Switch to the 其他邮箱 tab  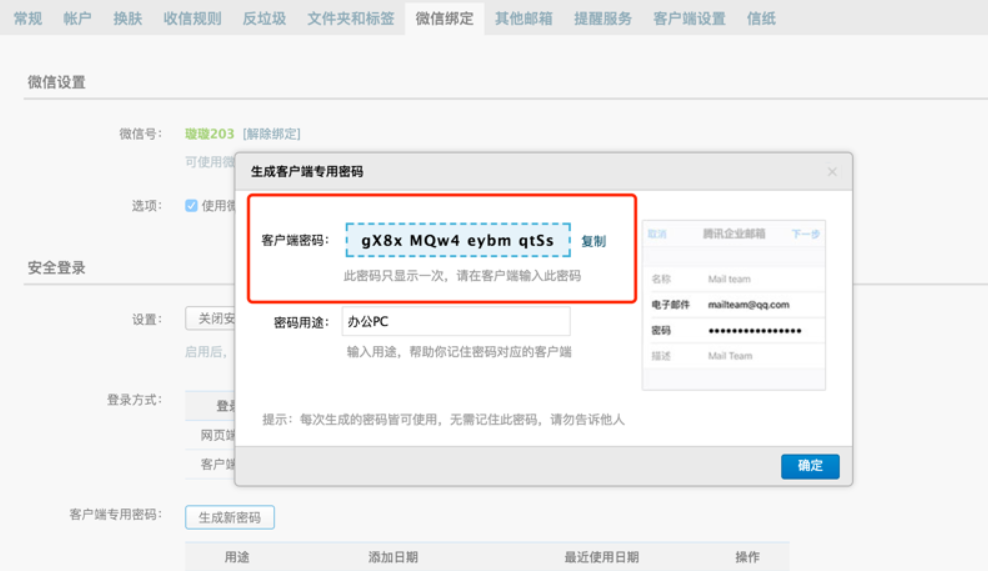point(523,18)
